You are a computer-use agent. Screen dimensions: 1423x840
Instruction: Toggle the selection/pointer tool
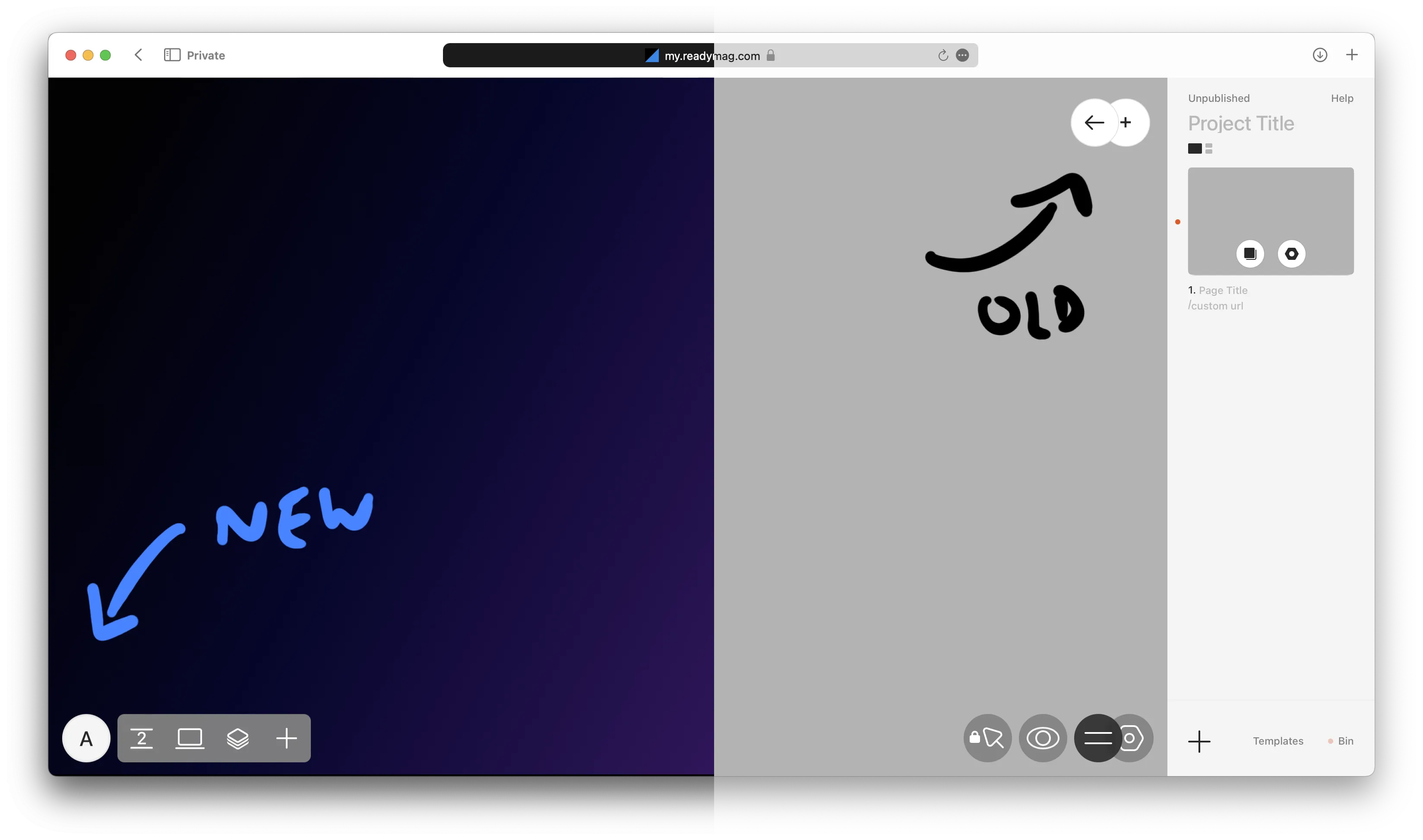pos(987,738)
